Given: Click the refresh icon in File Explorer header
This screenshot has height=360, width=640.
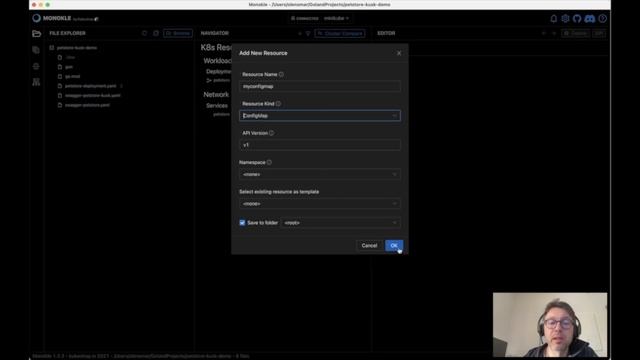Looking at the screenshot, I should click(144, 33).
